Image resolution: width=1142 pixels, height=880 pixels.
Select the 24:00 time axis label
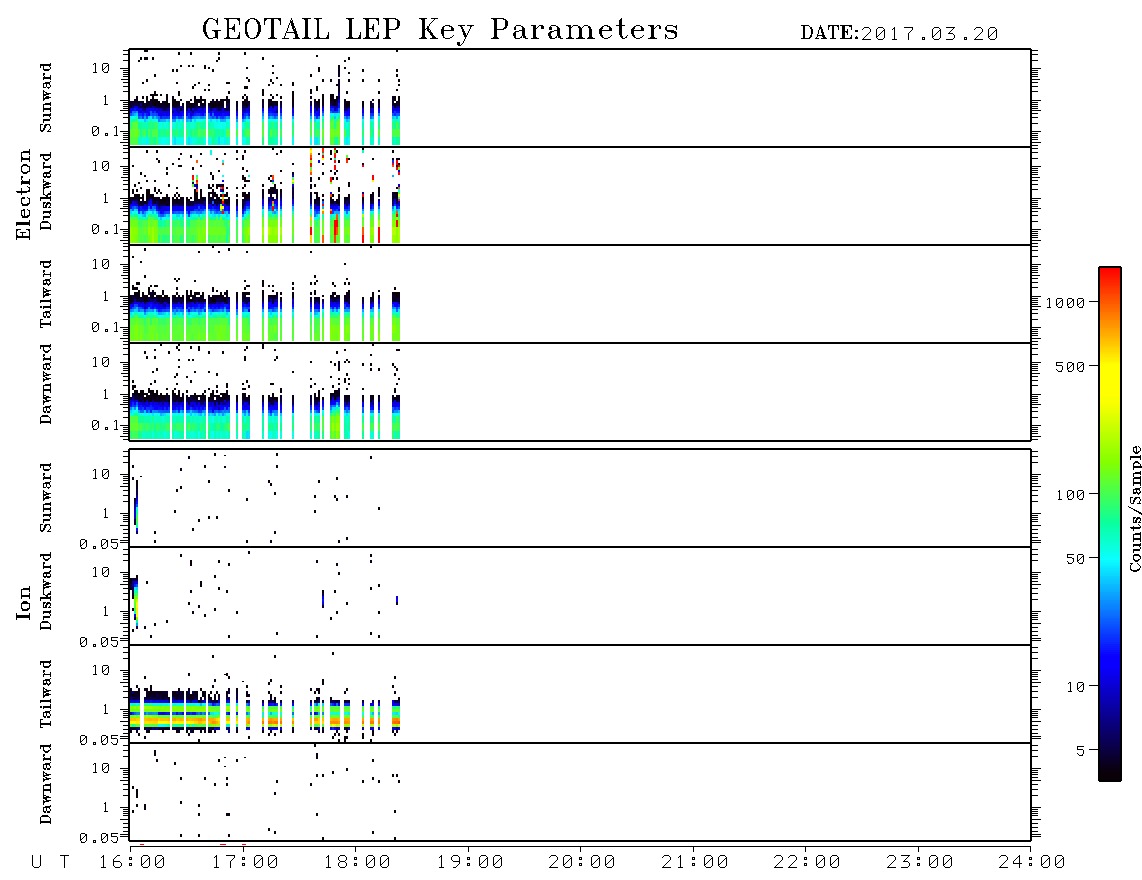(1032, 863)
